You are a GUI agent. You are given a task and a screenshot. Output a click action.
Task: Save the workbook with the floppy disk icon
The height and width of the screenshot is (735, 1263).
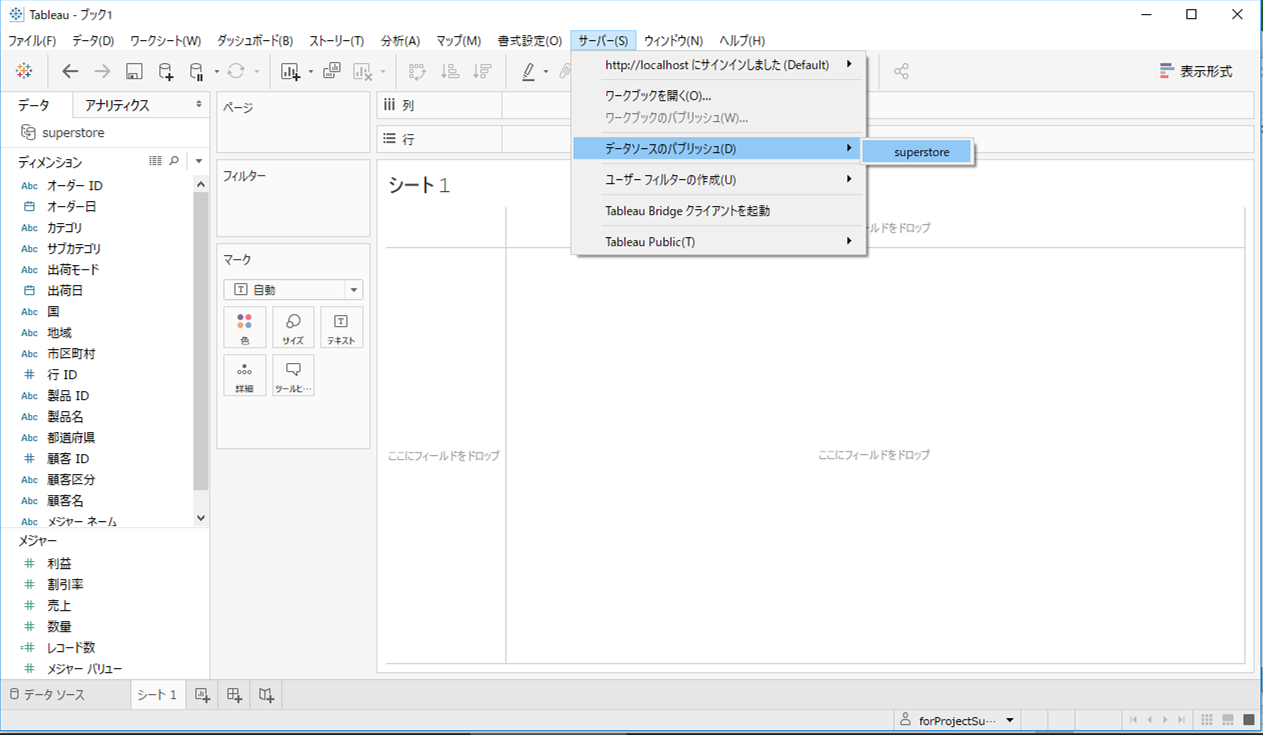[x=134, y=71]
